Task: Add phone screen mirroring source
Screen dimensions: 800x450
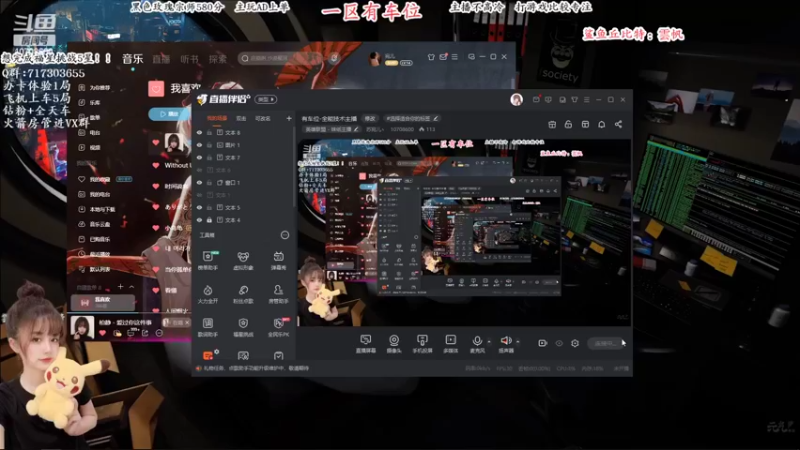Action: click(422, 344)
